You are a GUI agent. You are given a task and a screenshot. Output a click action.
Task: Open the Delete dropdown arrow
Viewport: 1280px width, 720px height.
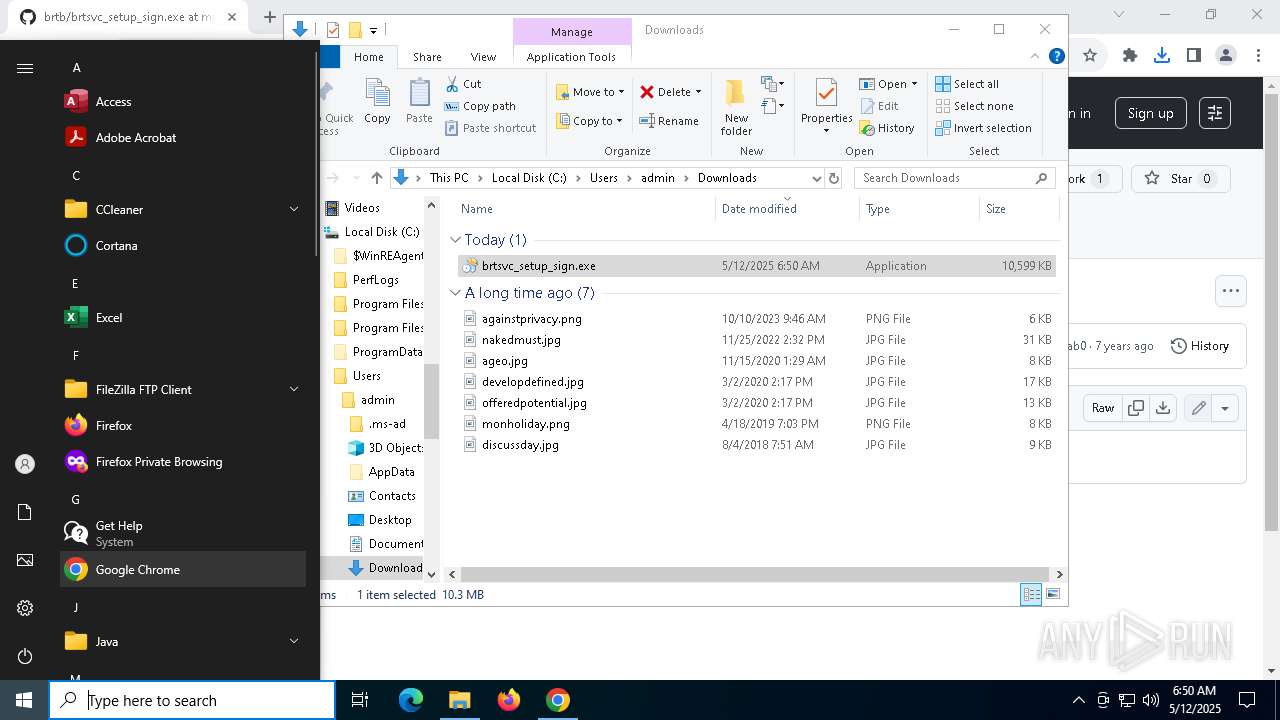[698, 92]
